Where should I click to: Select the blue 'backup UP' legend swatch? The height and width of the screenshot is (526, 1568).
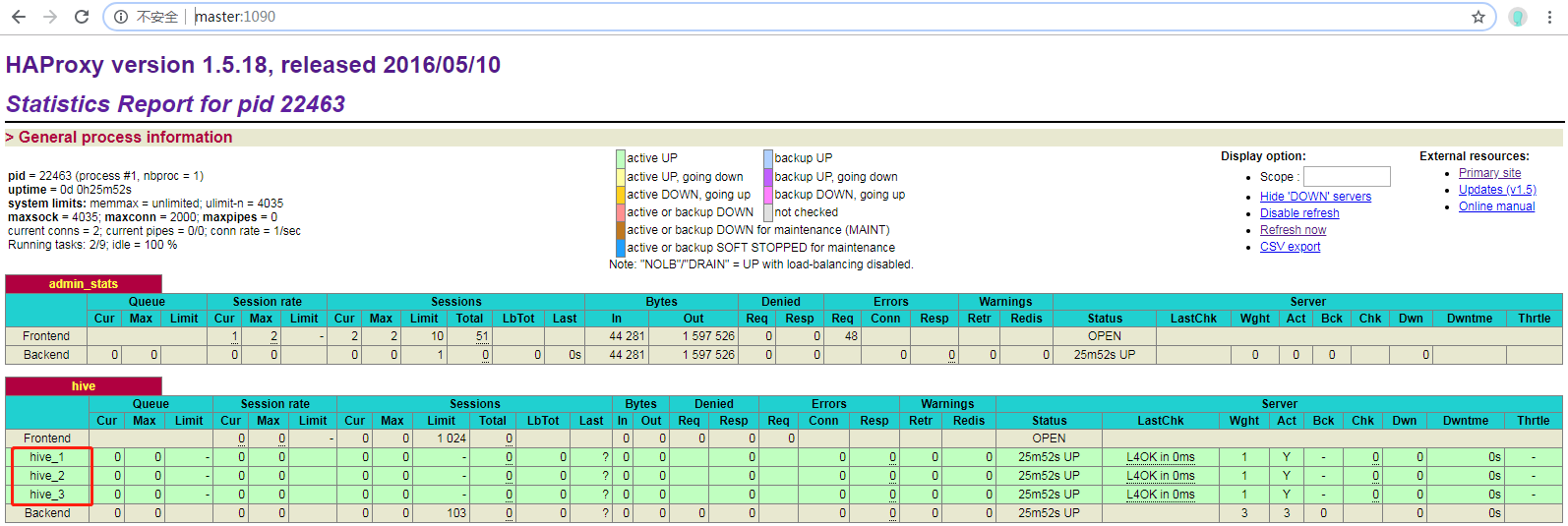point(768,158)
